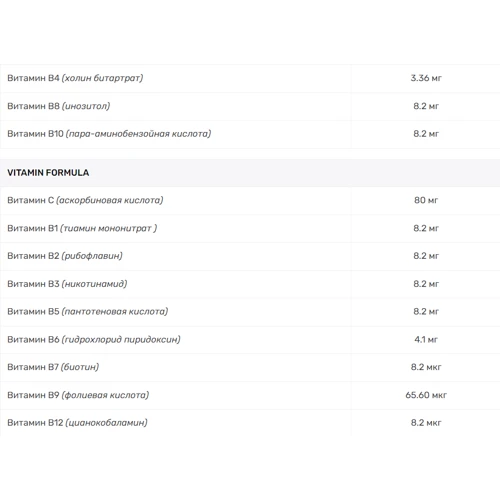
Task: Select Витамин B1 тиамин мононитрат label
Action: click(82, 228)
